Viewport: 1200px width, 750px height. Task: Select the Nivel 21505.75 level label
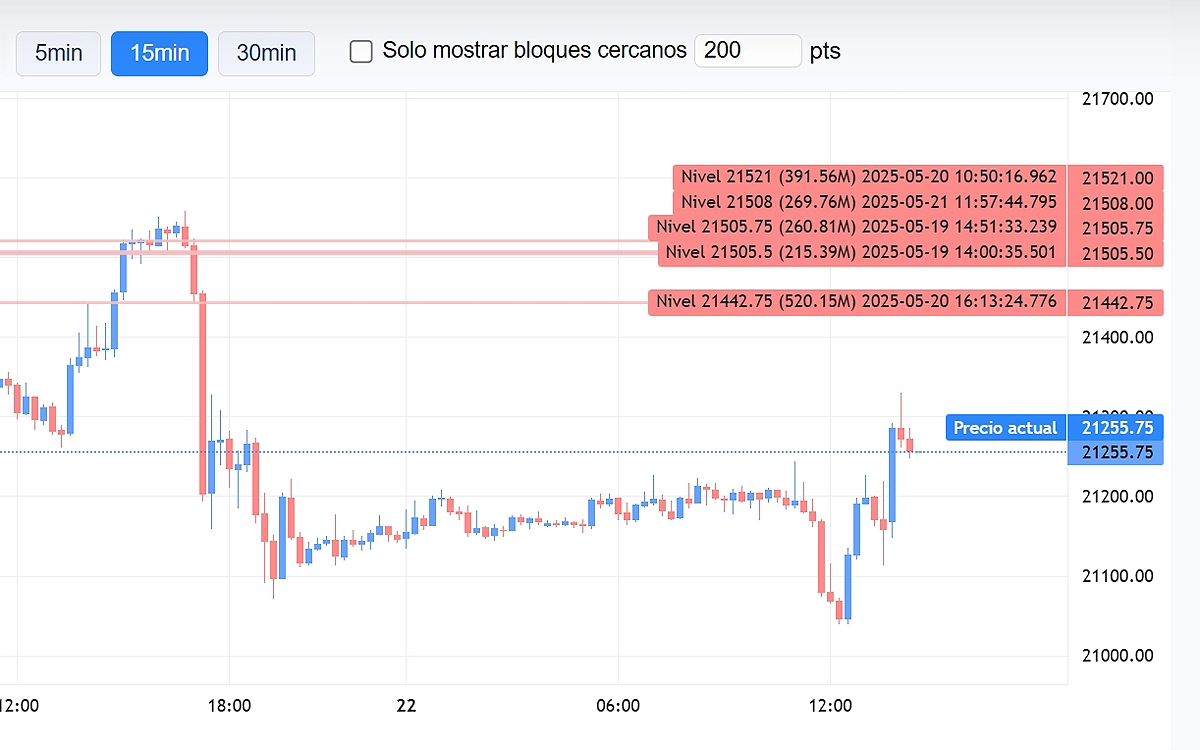pos(856,227)
